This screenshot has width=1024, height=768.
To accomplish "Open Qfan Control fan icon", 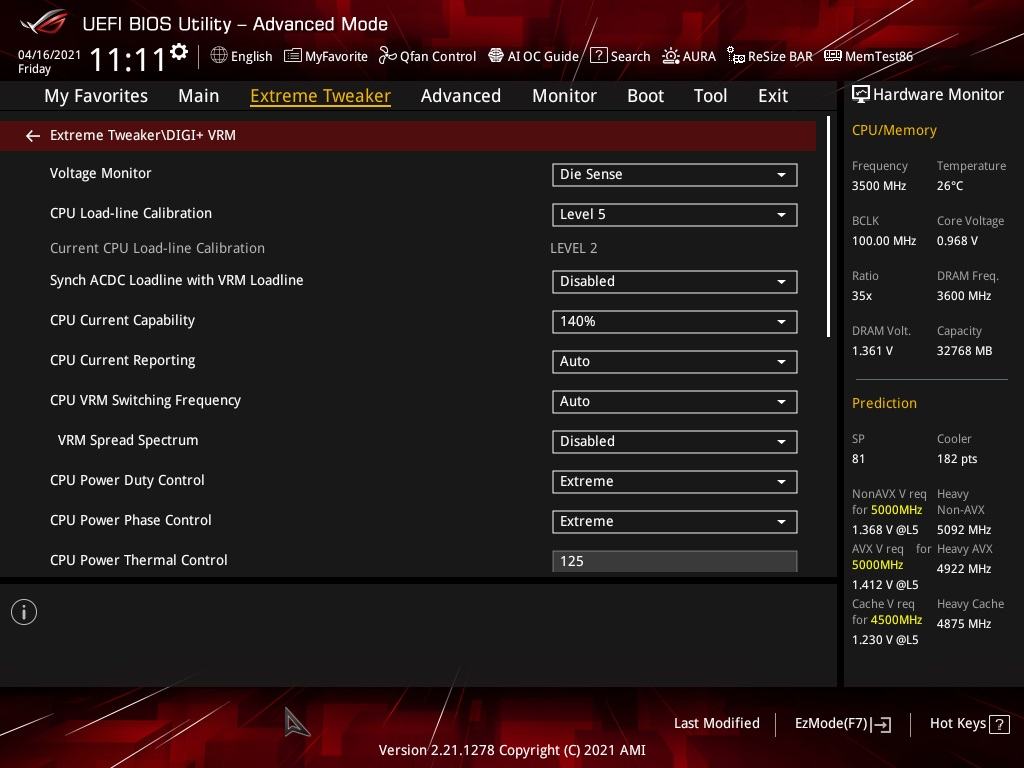I will click(x=387, y=56).
